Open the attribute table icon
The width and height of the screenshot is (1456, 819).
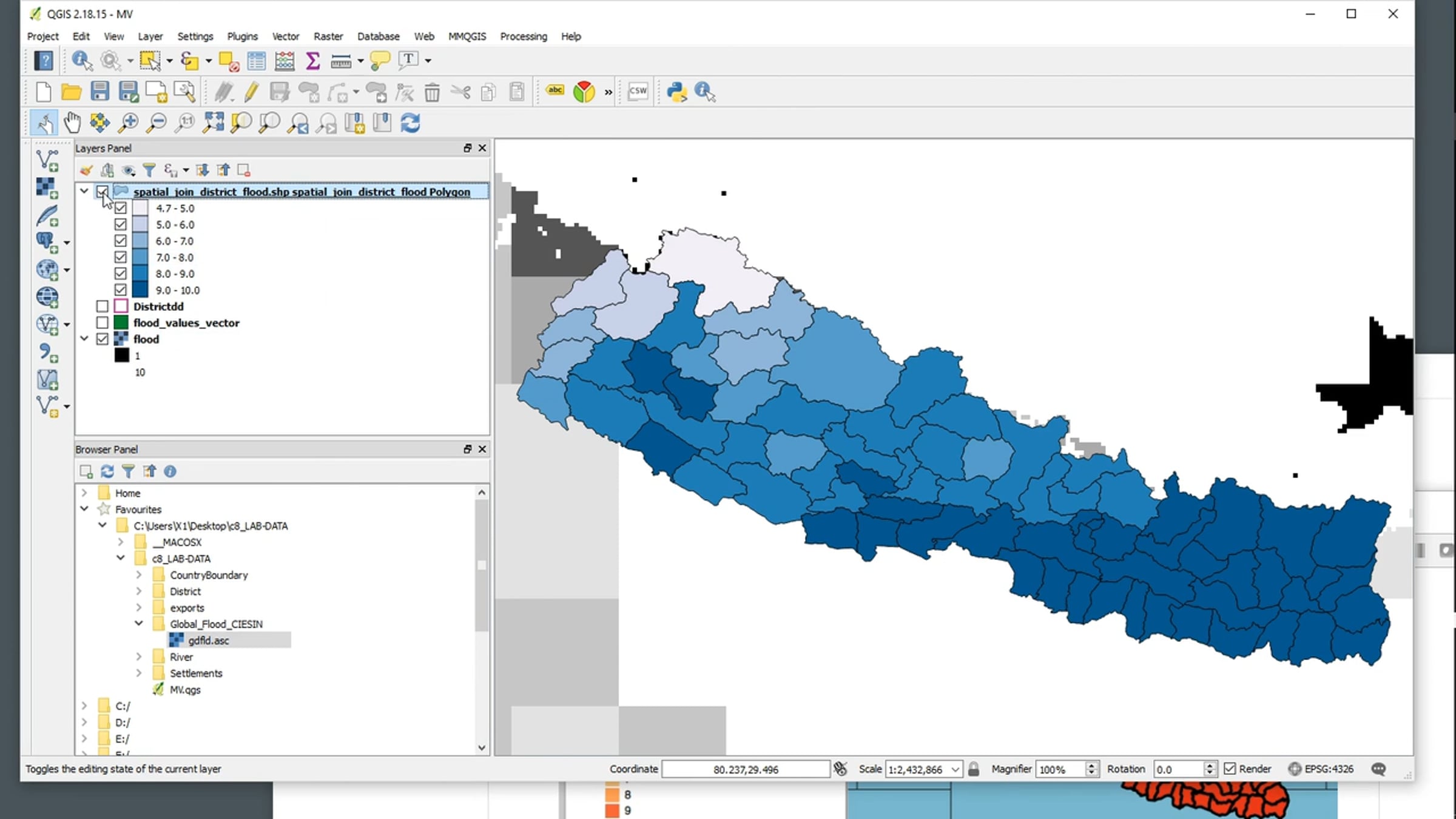[x=256, y=60]
